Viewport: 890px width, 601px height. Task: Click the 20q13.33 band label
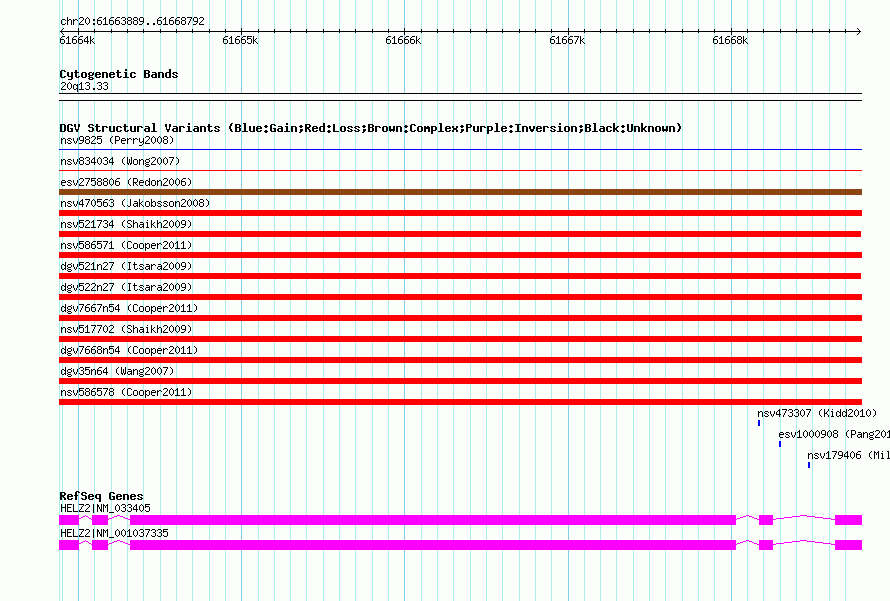pyautogui.click(x=84, y=86)
